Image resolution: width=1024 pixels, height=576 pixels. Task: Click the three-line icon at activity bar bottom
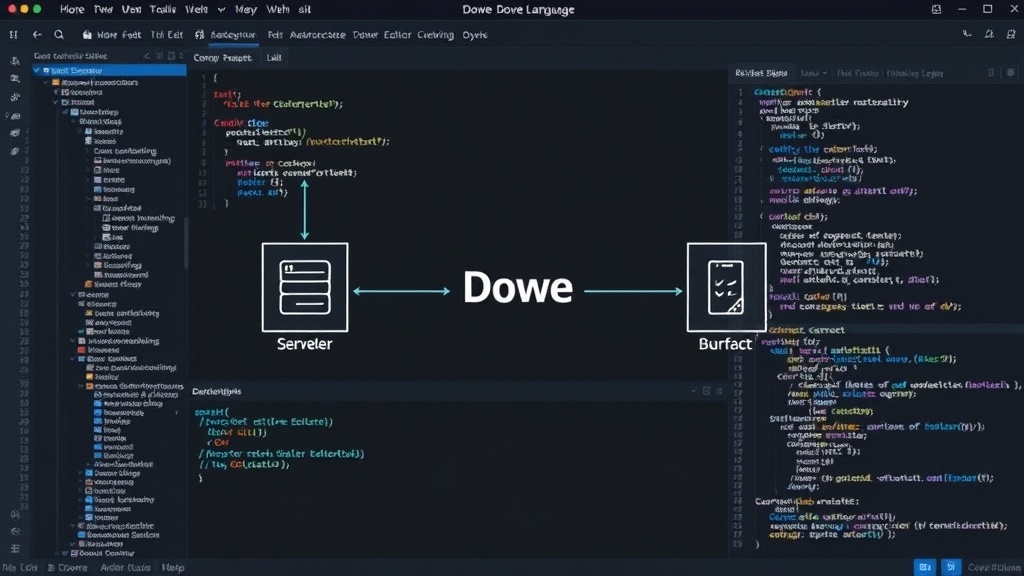(15, 549)
